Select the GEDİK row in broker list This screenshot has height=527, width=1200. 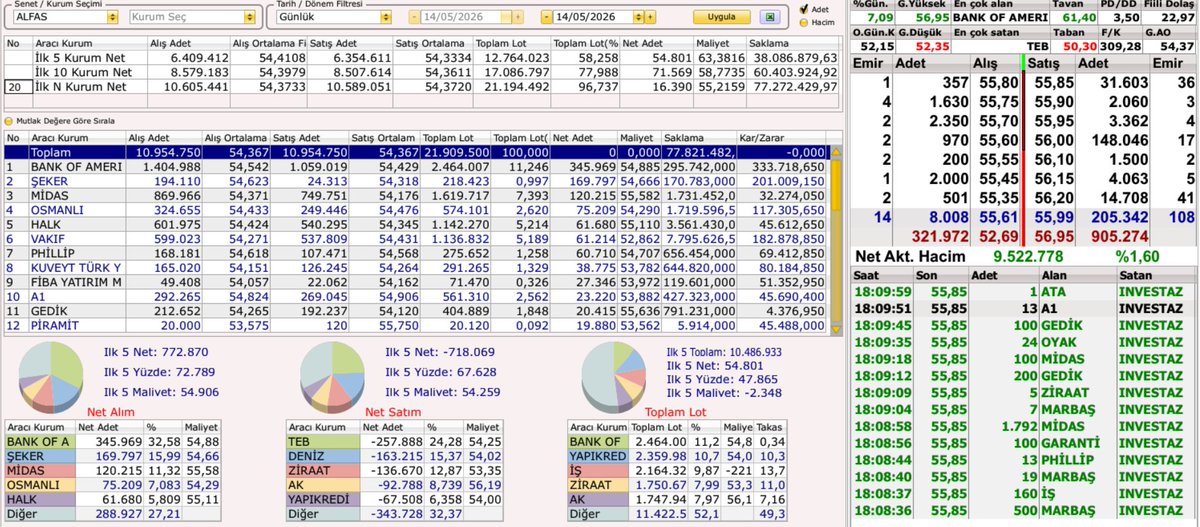point(416,311)
